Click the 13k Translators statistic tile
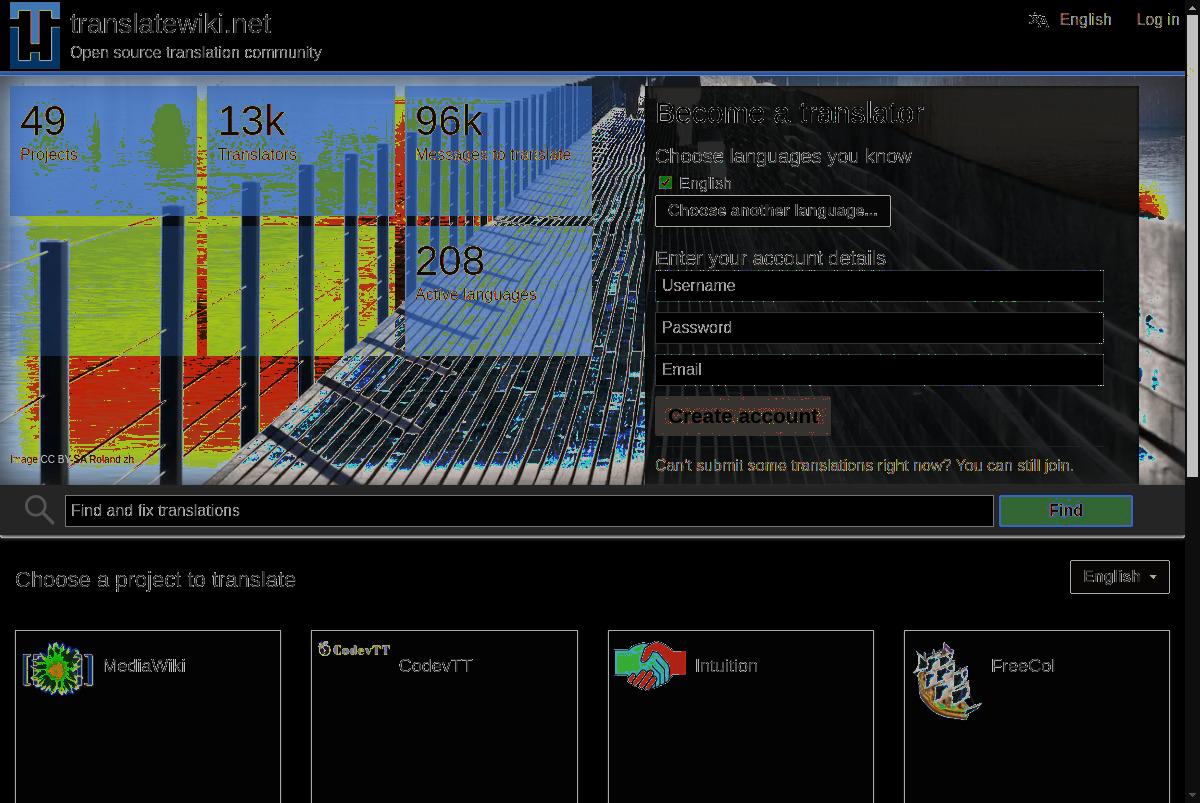This screenshot has height=803, width=1200. click(301, 151)
